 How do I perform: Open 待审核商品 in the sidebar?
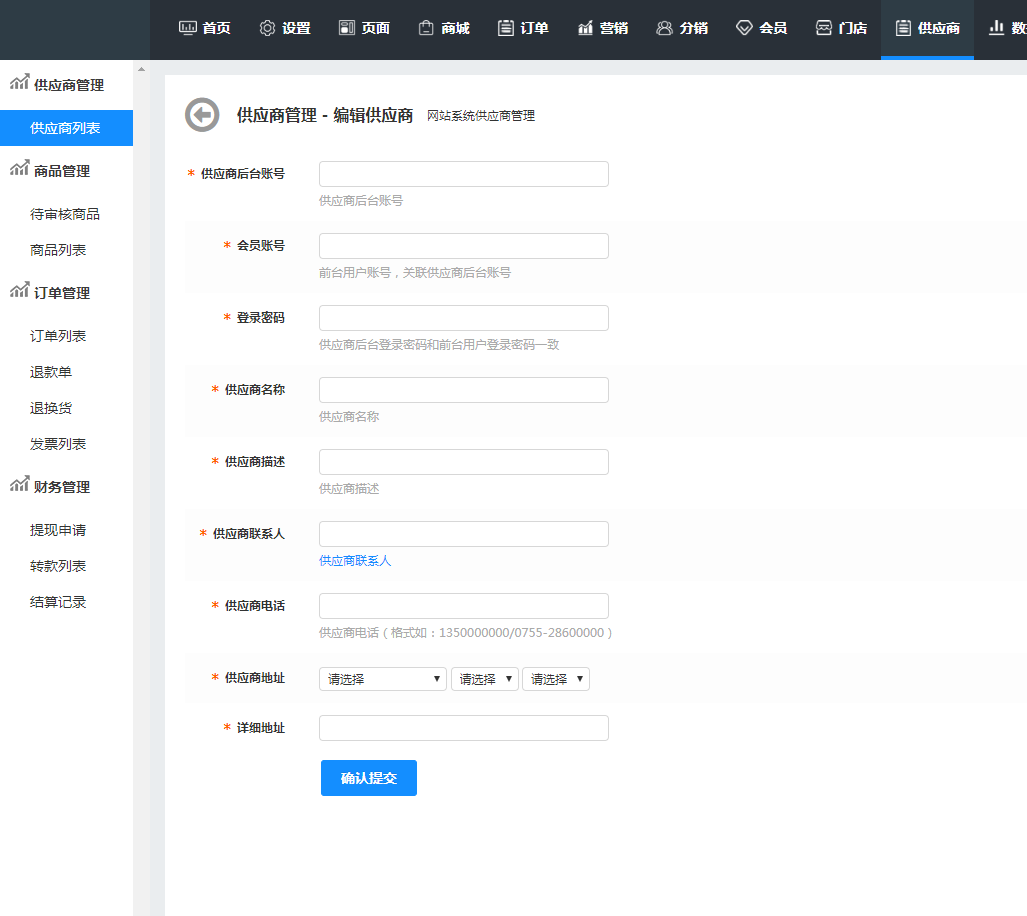(65, 214)
